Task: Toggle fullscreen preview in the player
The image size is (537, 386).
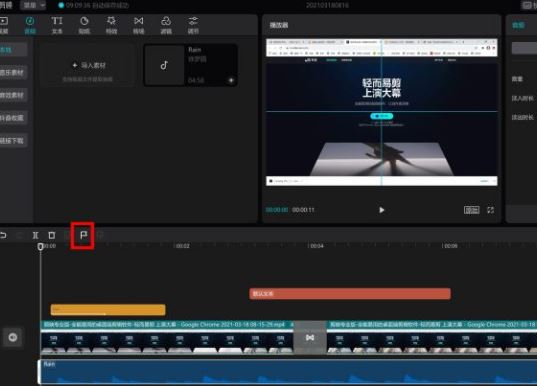Action: pyautogui.click(x=490, y=210)
